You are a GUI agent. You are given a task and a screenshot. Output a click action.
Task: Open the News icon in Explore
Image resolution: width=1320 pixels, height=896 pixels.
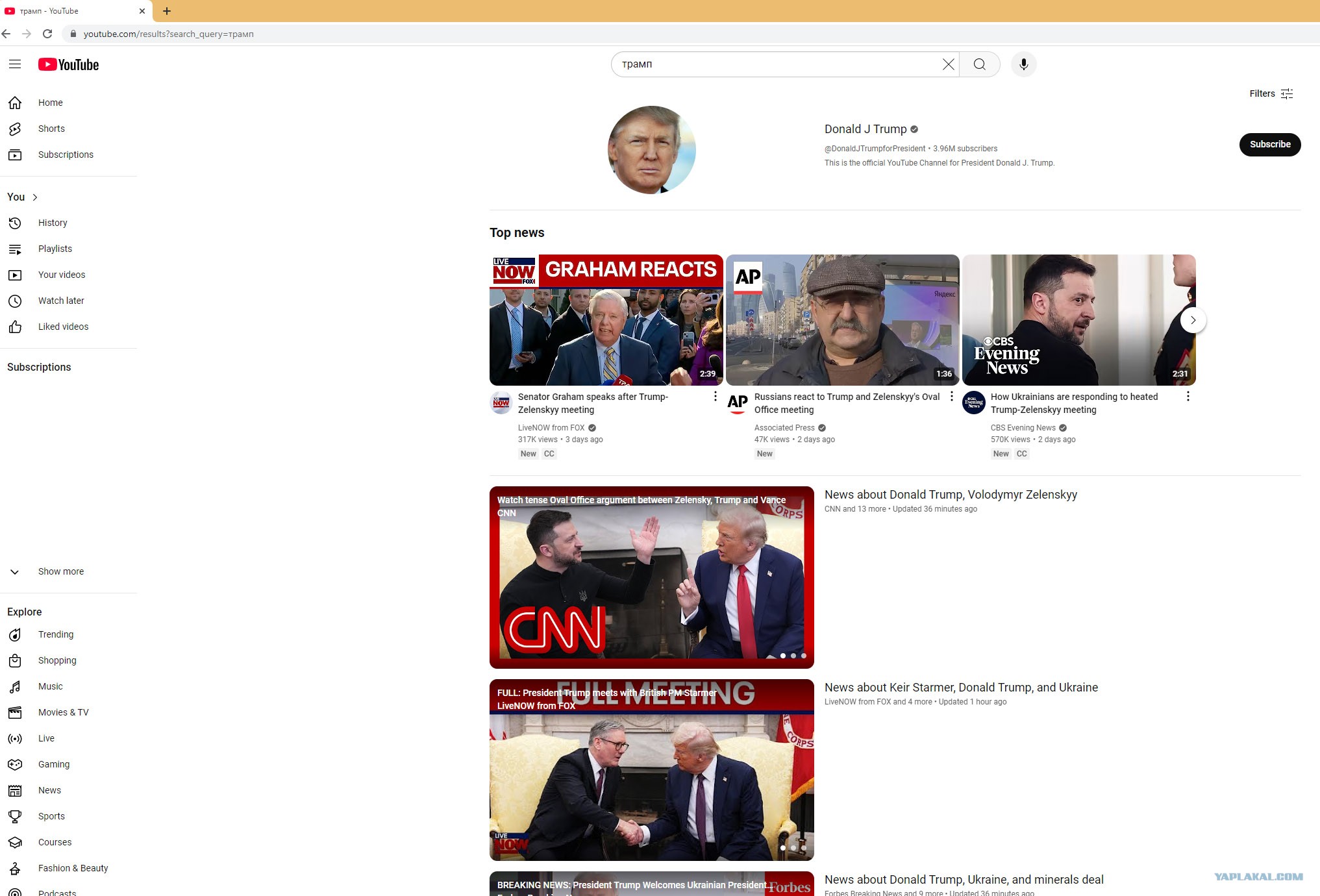tap(15, 790)
